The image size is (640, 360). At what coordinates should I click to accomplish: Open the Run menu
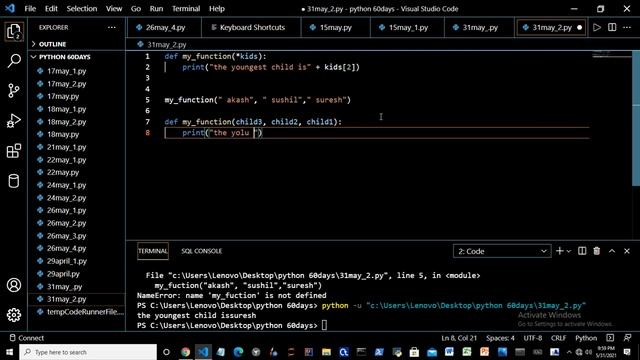156,9
